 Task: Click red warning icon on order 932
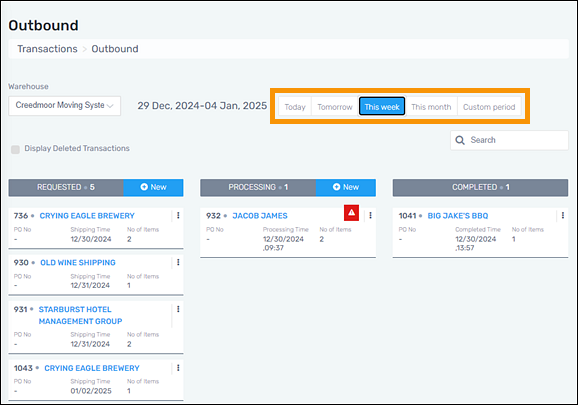click(x=351, y=213)
